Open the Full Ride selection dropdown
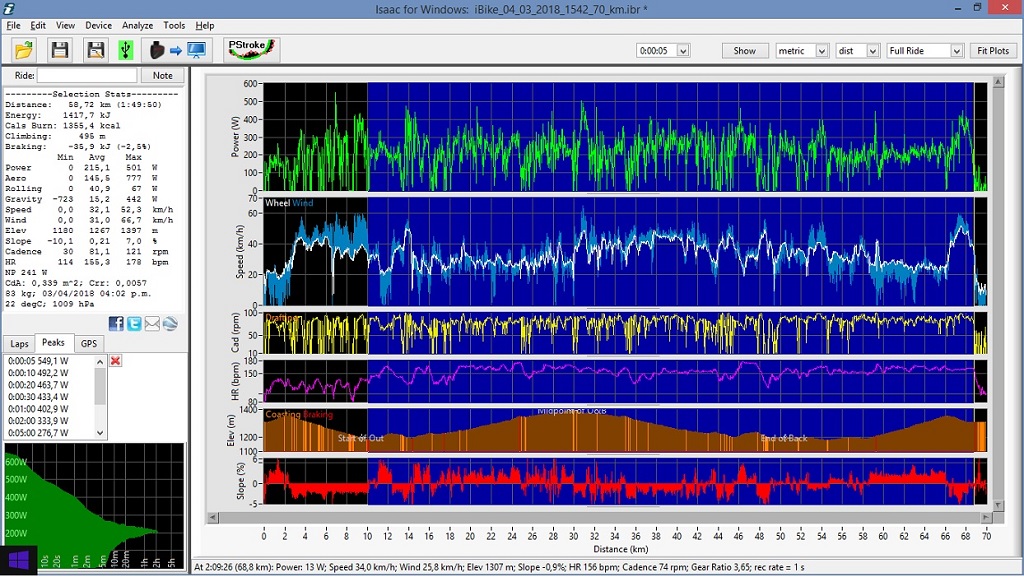Image resolution: width=1024 pixels, height=577 pixels. 955,51
